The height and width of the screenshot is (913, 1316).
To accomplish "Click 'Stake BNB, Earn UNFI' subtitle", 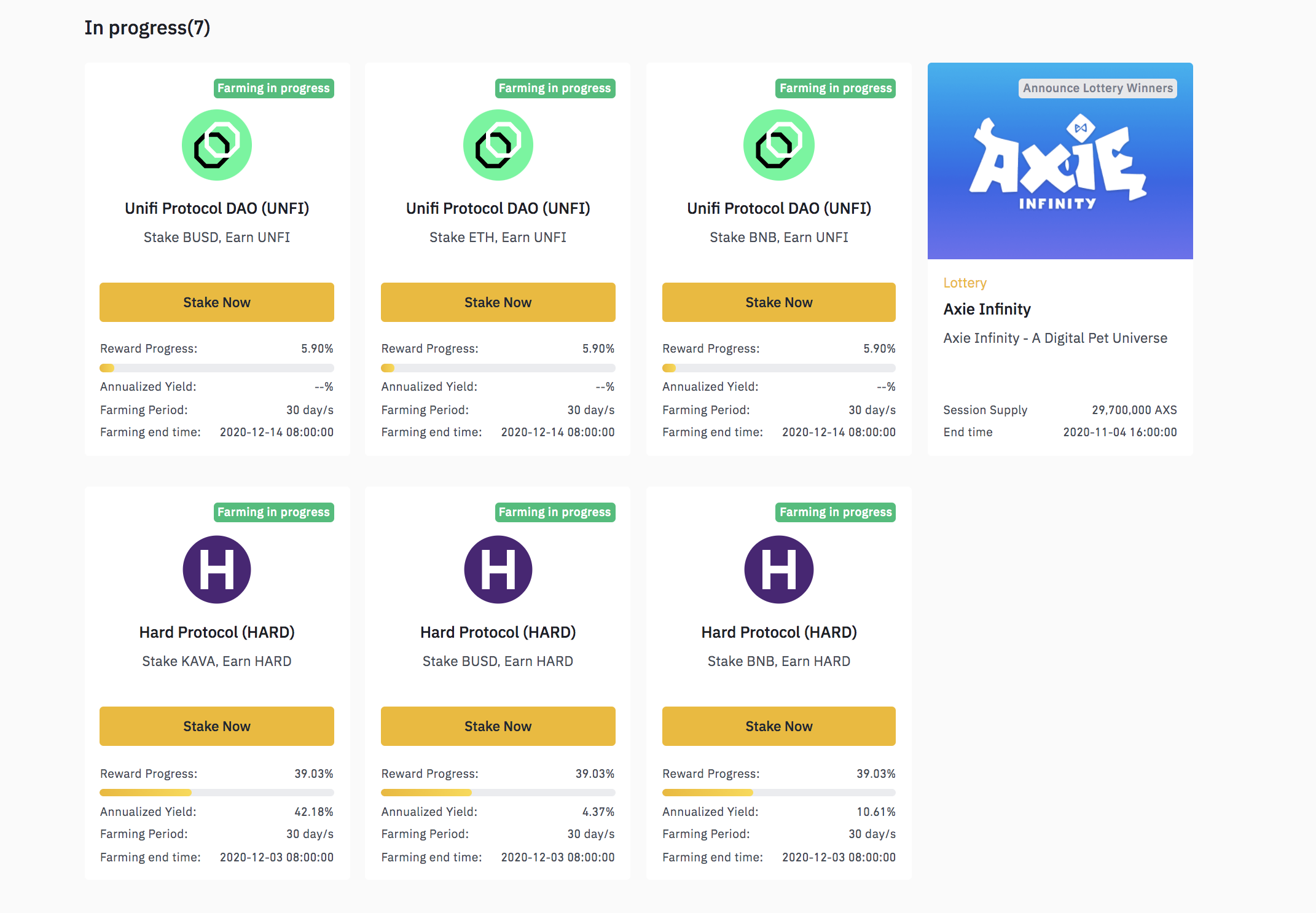I will coord(779,237).
